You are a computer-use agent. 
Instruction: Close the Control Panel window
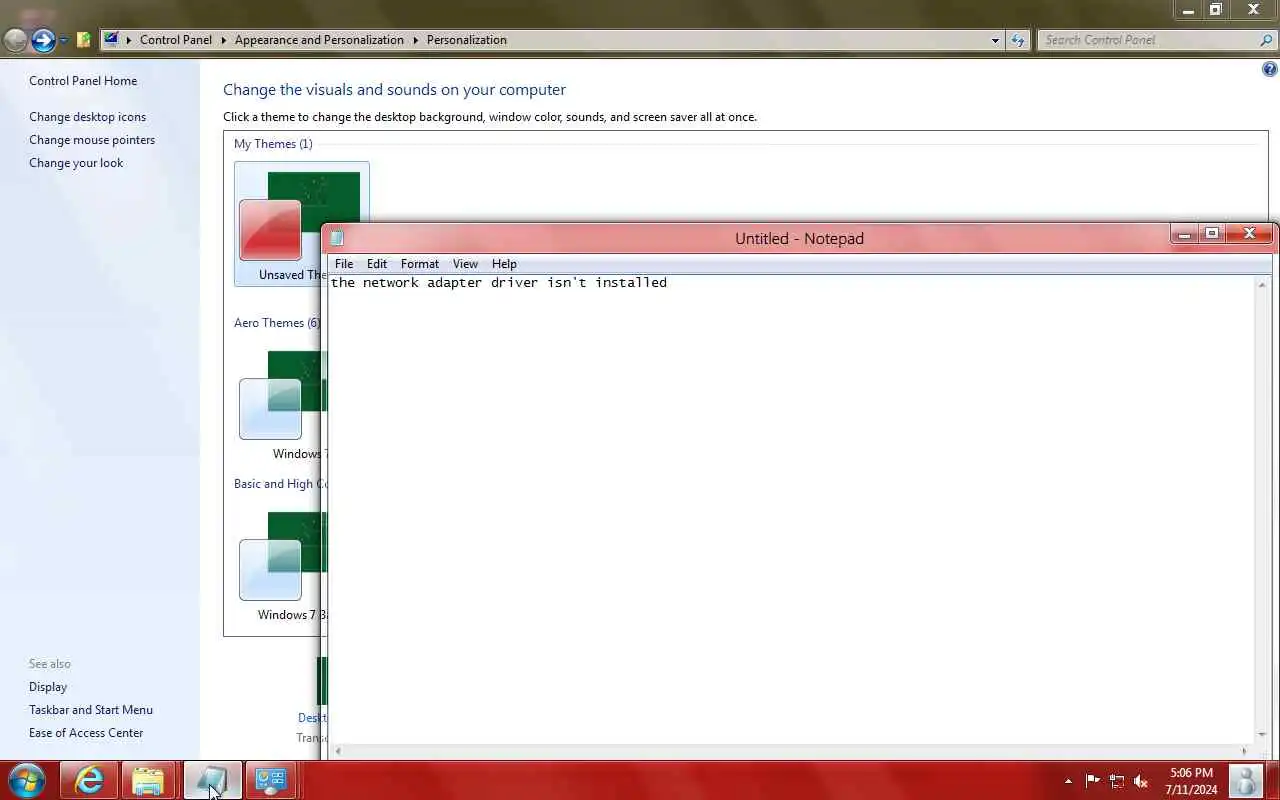click(1254, 10)
